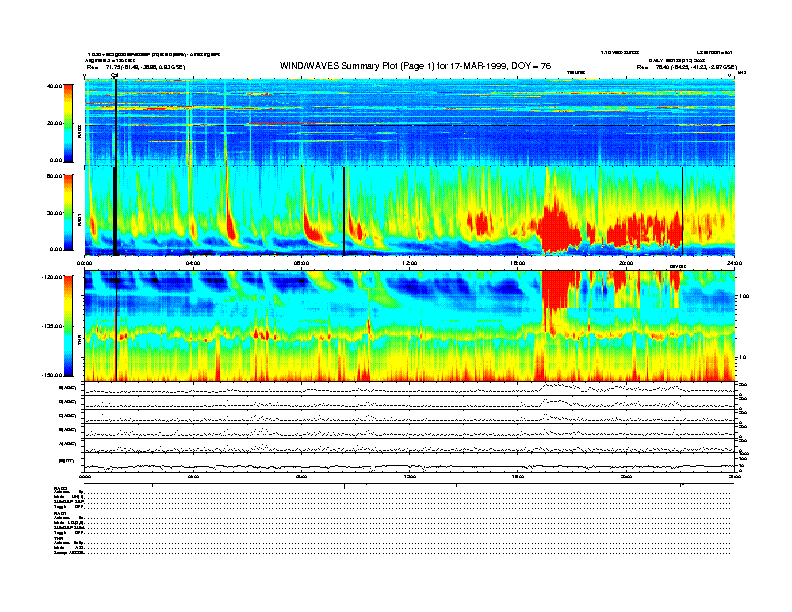792x612 pixels.
Task: Click the 04:00 tick label below RAD1 panel
Action: coord(193,263)
